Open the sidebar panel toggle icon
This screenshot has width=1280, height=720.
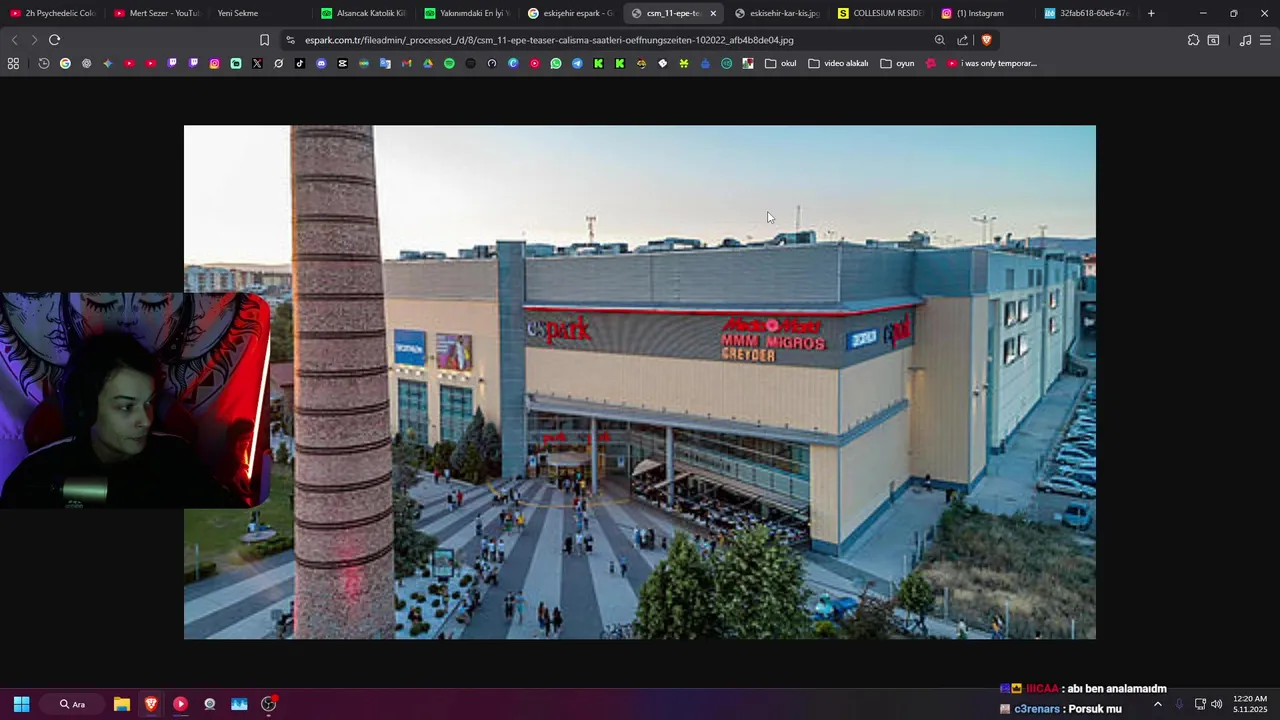(1213, 40)
